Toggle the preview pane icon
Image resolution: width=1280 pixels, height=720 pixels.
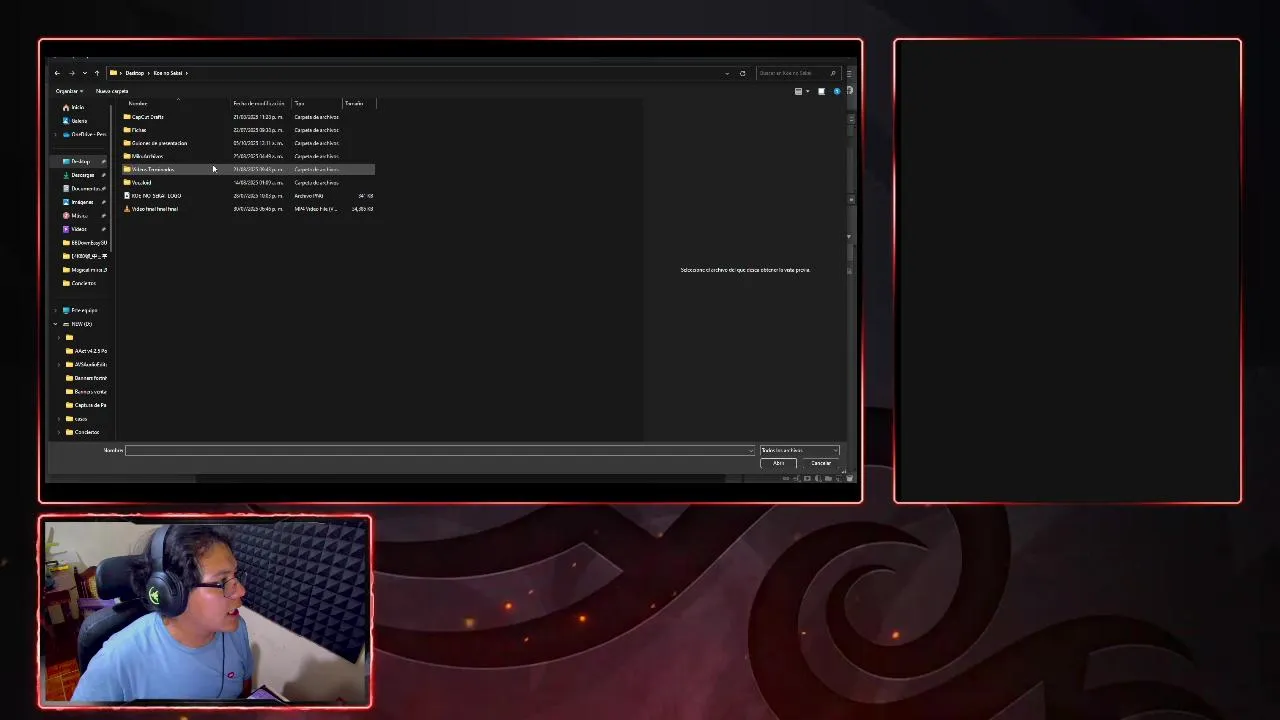tap(821, 91)
